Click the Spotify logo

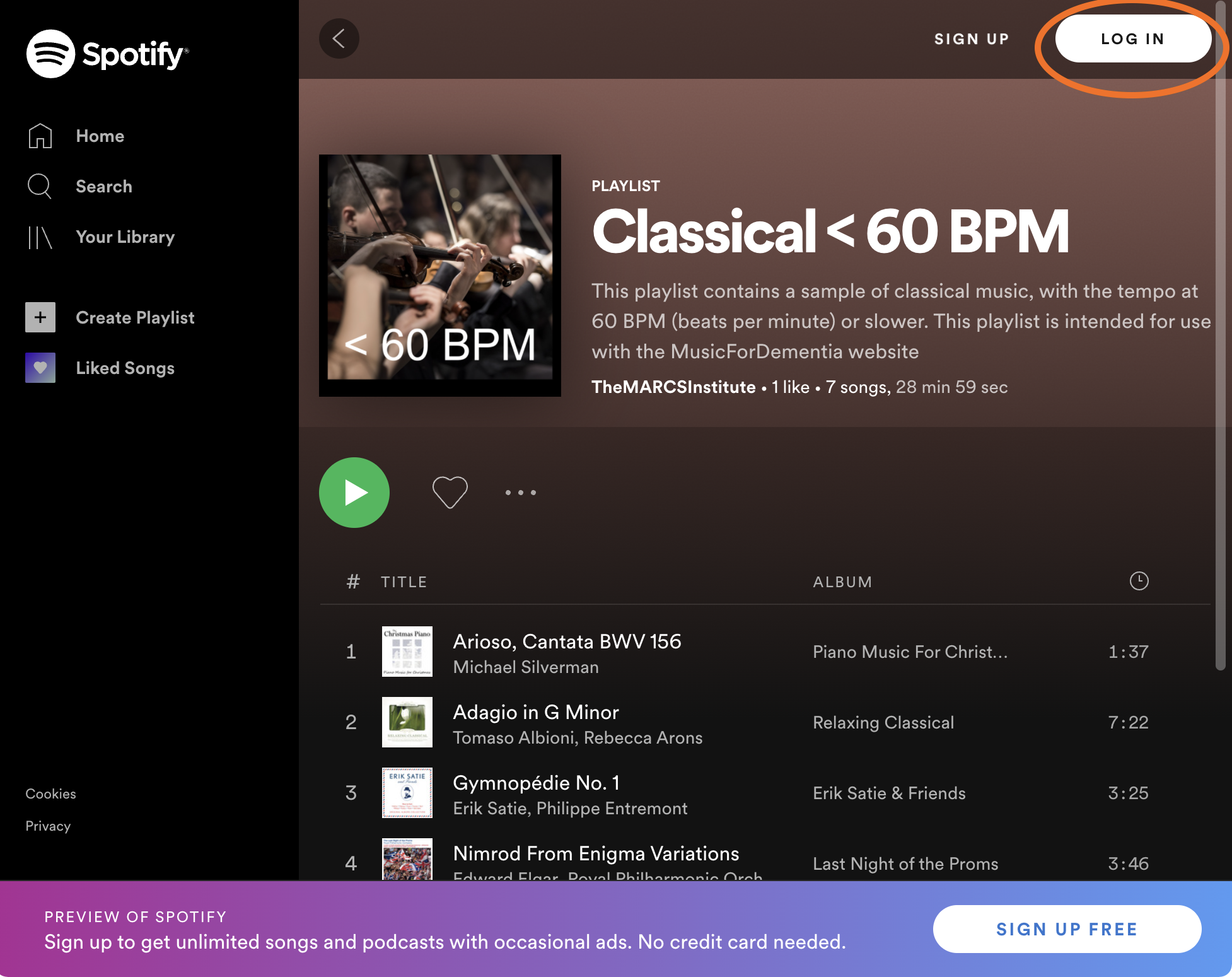pyautogui.click(x=107, y=54)
